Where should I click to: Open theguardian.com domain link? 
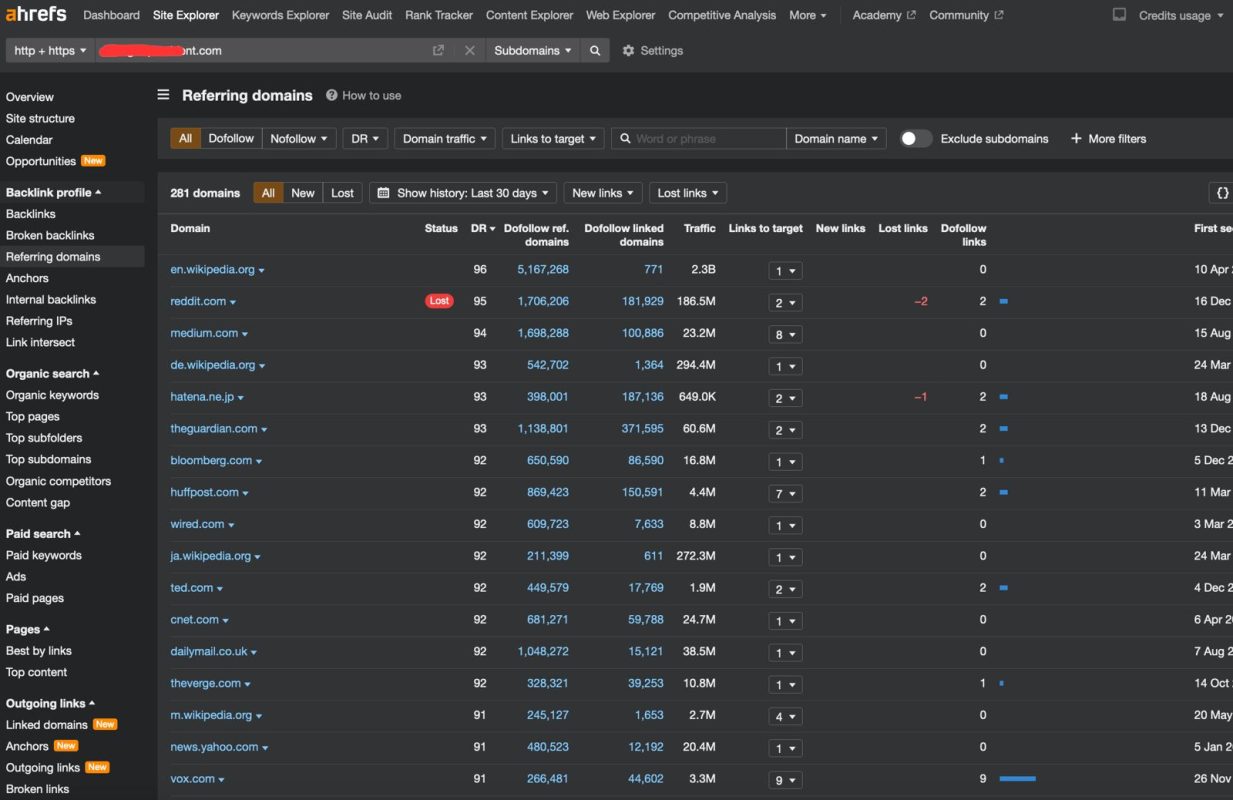[214, 429]
